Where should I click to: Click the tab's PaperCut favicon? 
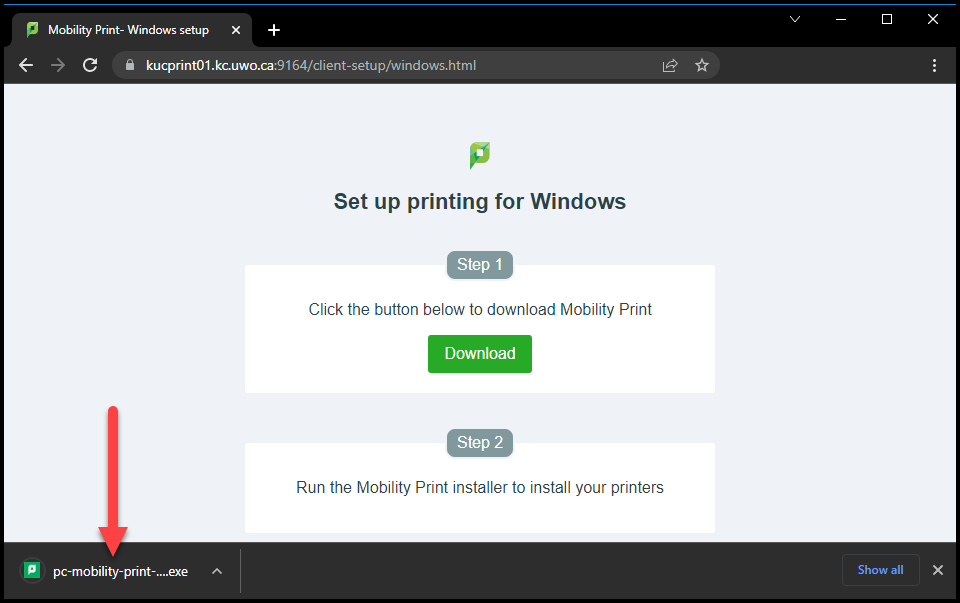click(32, 29)
